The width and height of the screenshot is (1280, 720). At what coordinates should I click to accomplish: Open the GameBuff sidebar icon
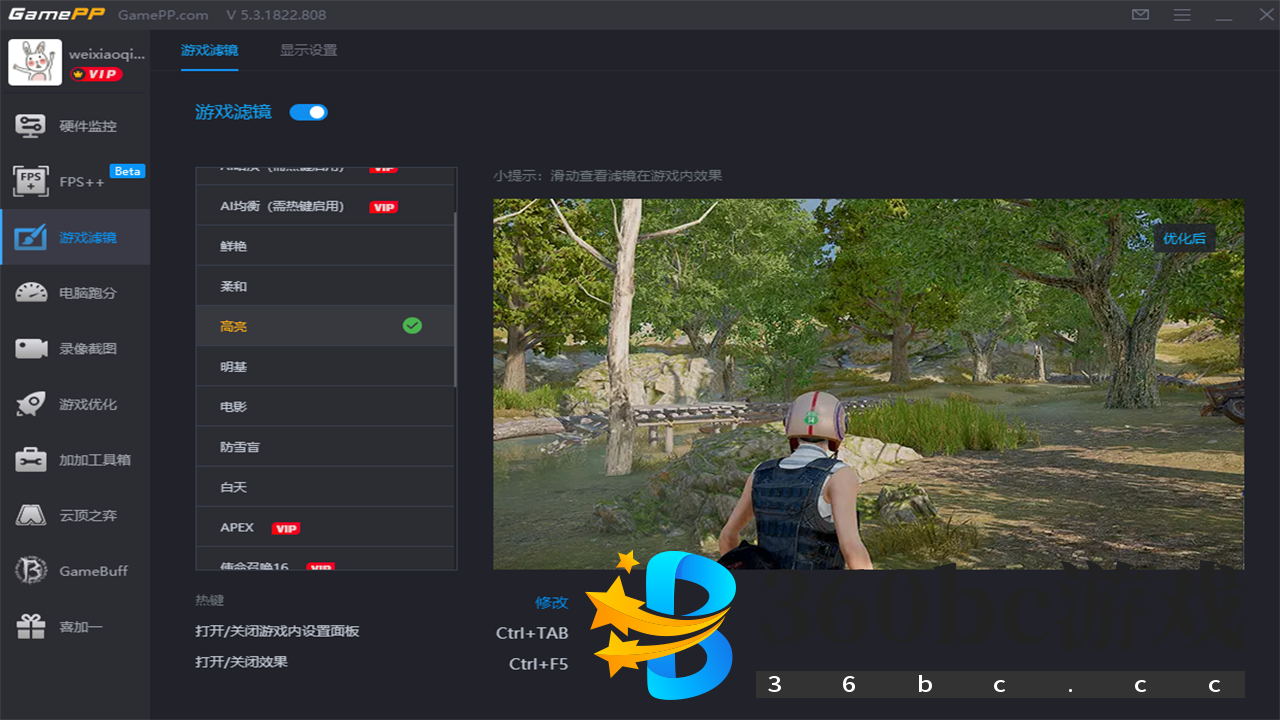tap(31, 571)
